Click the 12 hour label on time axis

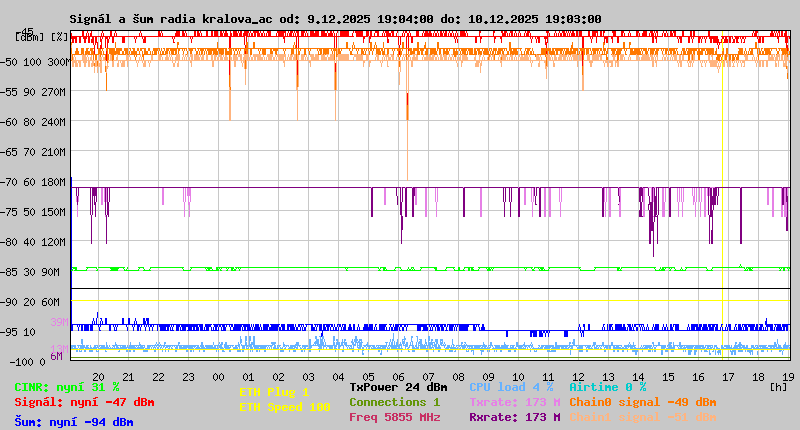pos(578,376)
